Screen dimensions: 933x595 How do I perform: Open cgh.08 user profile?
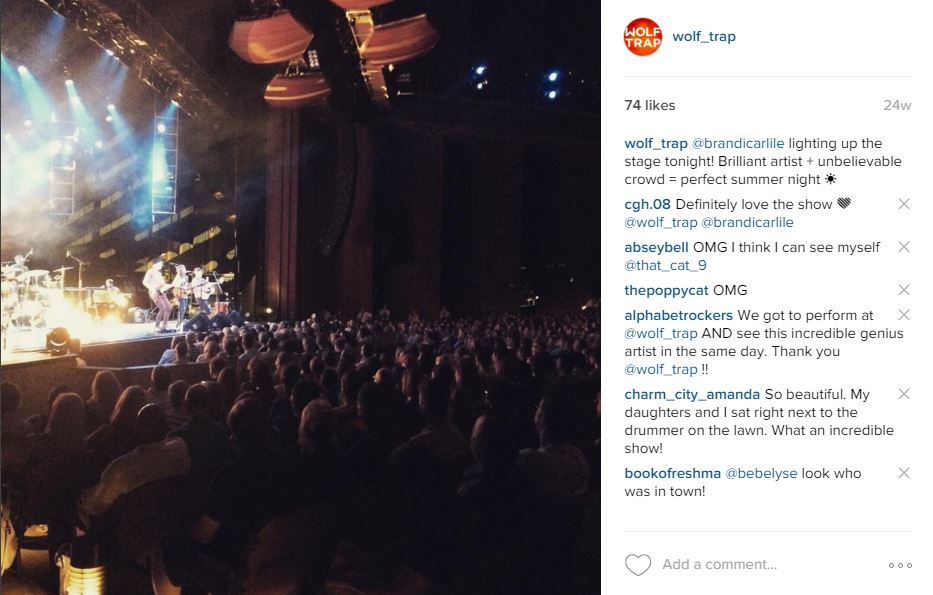[647, 204]
